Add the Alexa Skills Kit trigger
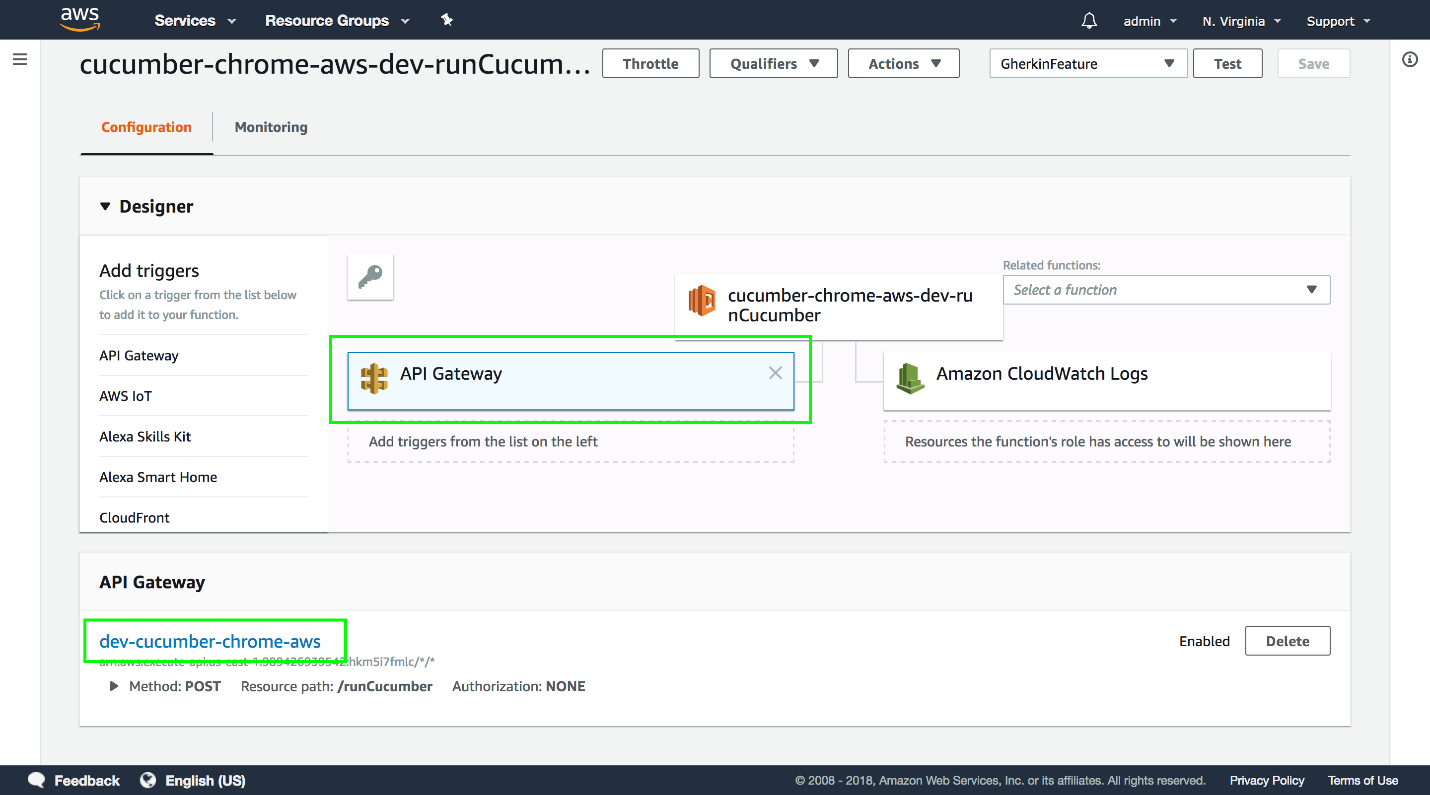This screenshot has height=795, width=1430. [145, 437]
